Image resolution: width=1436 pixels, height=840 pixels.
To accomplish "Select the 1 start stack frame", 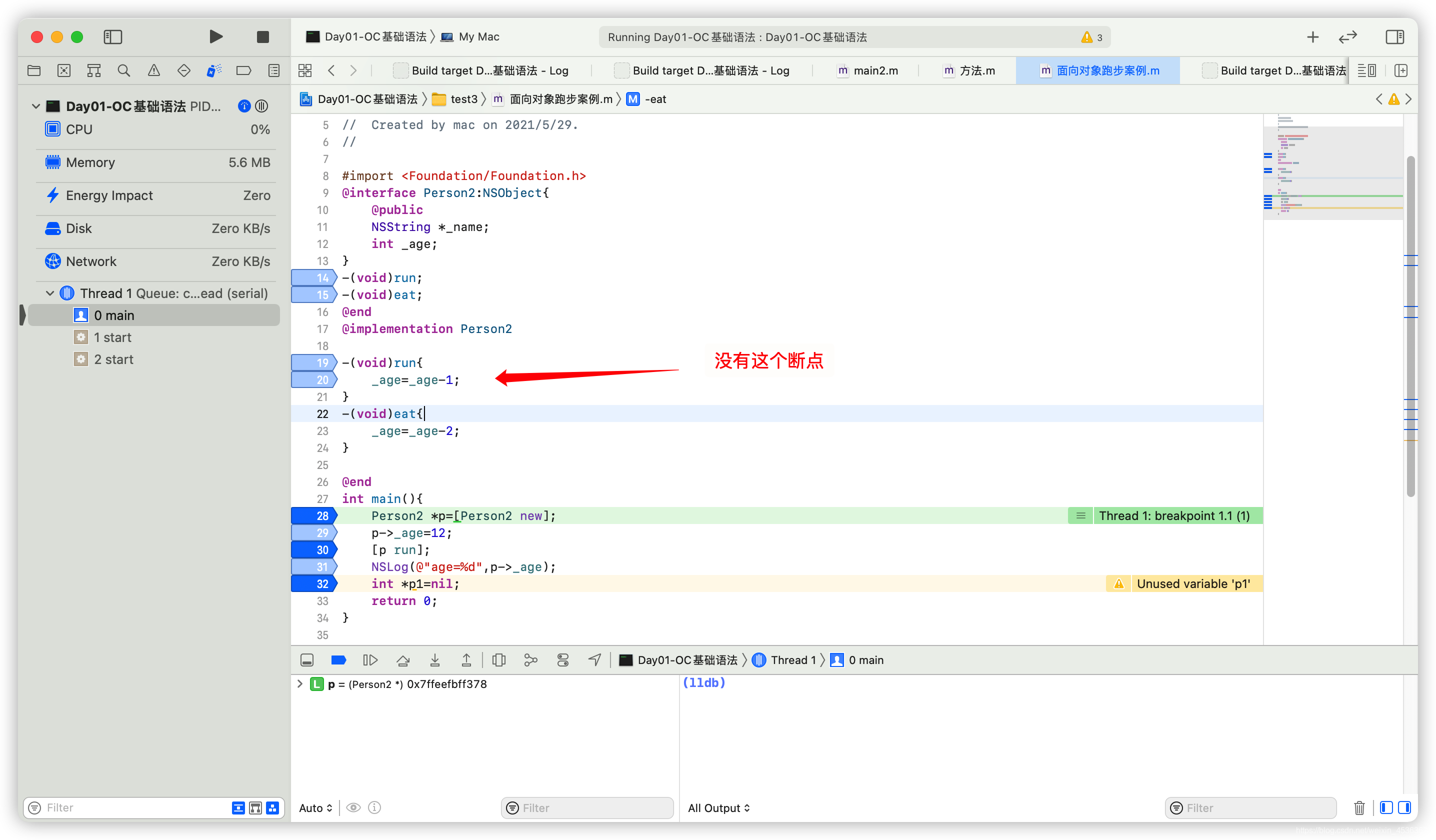I will point(113,337).
